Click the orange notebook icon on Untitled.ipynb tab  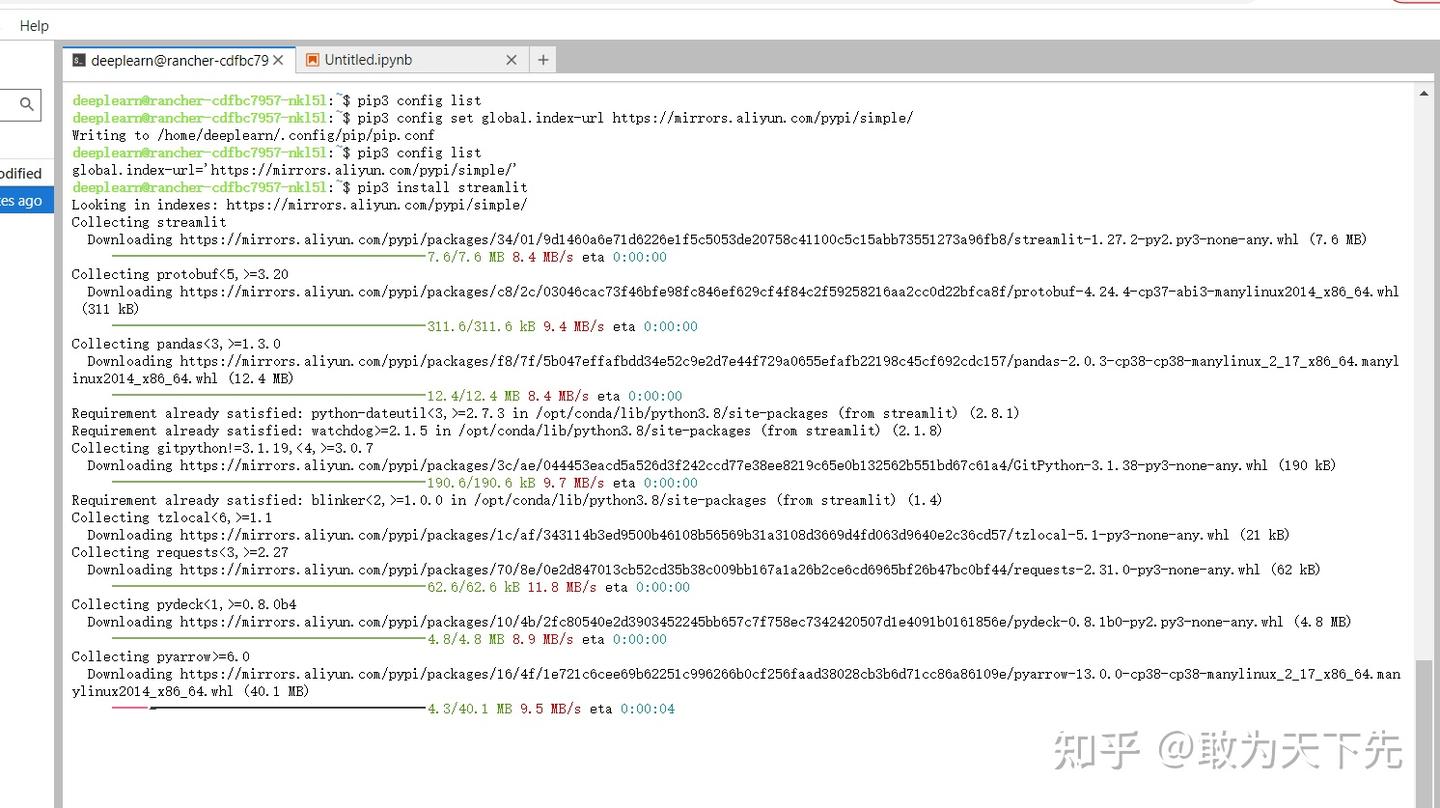[311, 60]
